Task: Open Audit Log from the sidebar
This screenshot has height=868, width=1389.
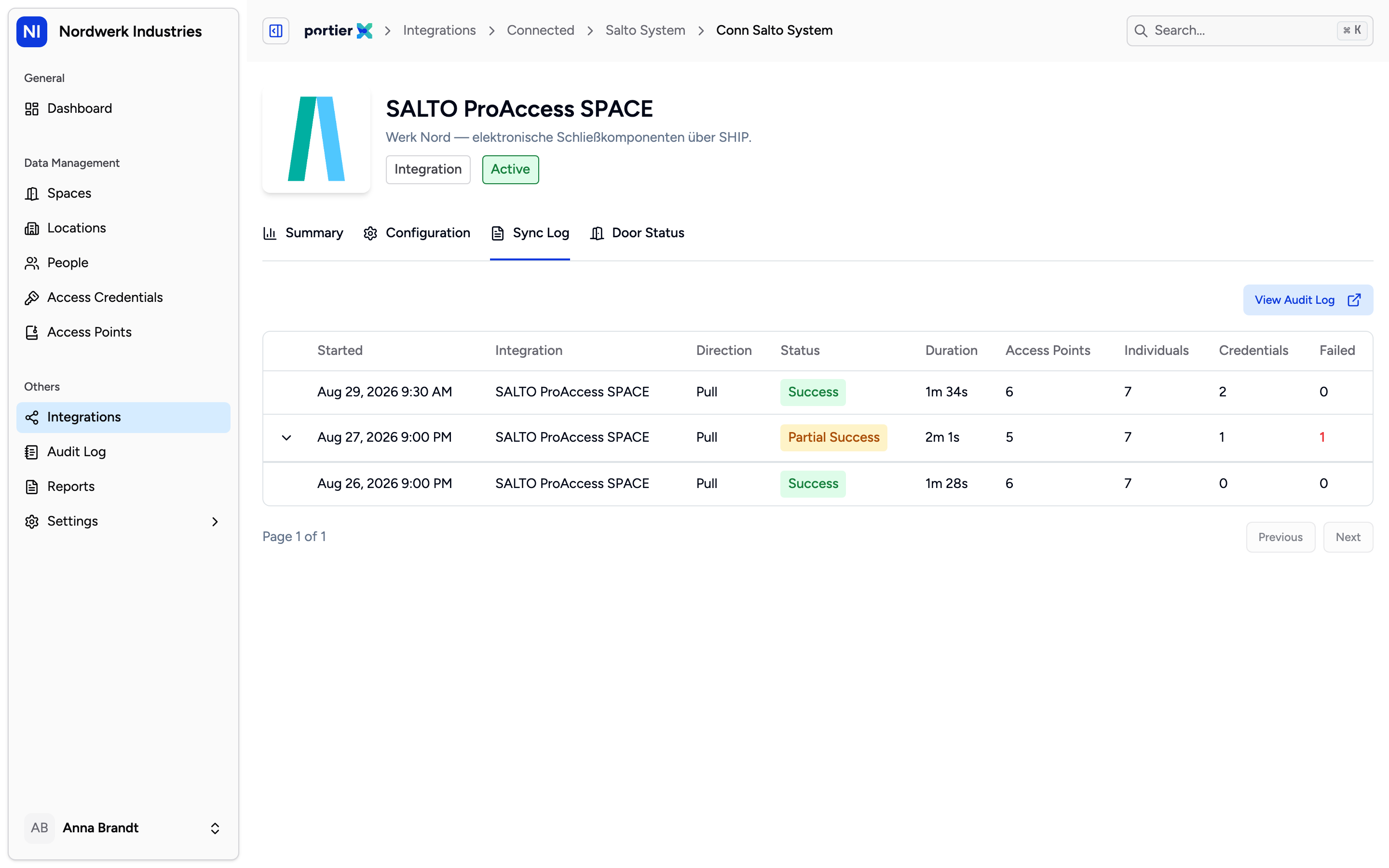Action: (x=123, y=452)
